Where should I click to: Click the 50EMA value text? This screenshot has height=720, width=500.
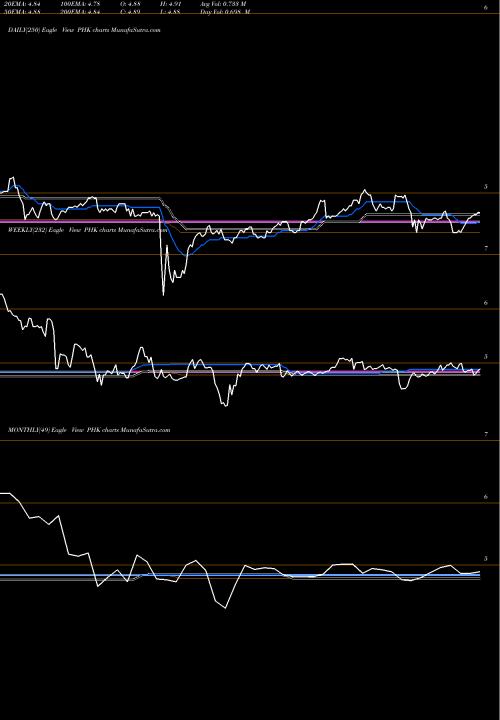click(22, 12)
